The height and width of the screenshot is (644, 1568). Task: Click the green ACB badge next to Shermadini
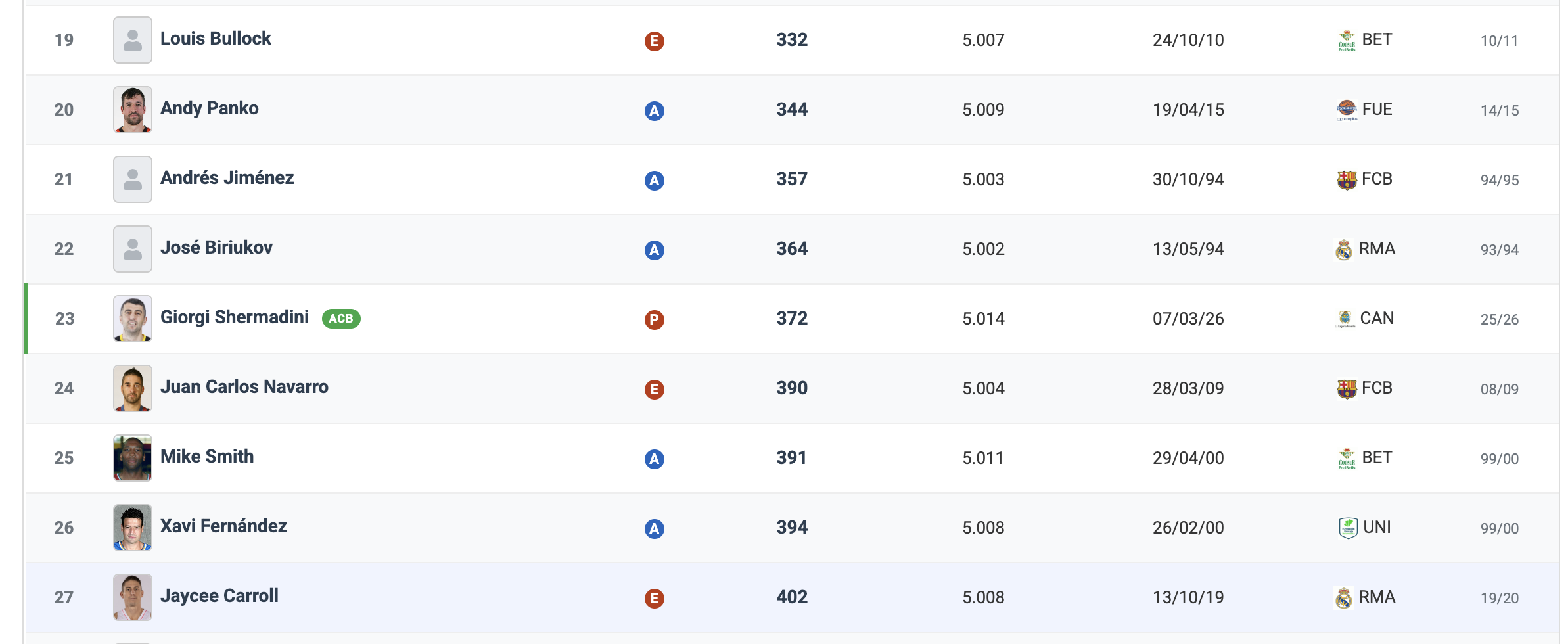341,319
